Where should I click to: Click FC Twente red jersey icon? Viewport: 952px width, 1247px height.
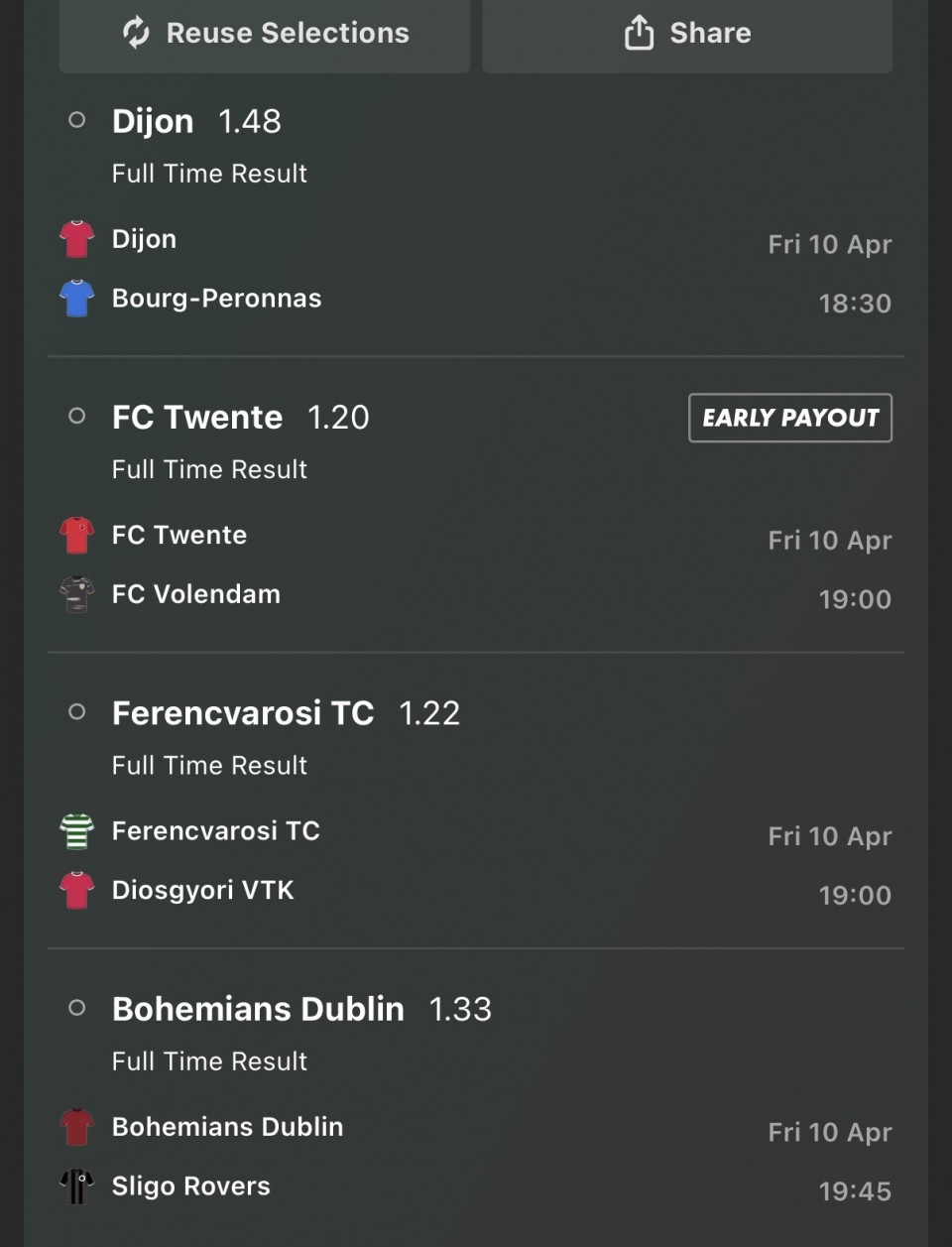click(x=76, y=536)
